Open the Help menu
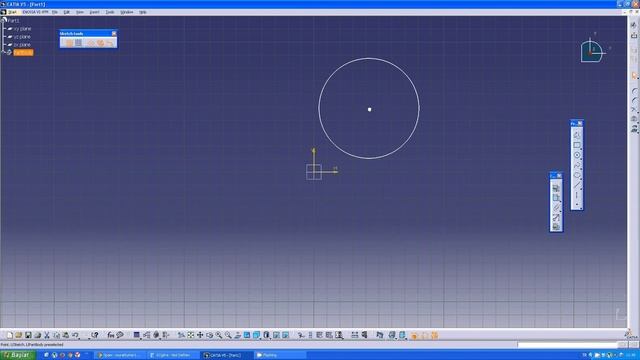 tap(142, 12)
